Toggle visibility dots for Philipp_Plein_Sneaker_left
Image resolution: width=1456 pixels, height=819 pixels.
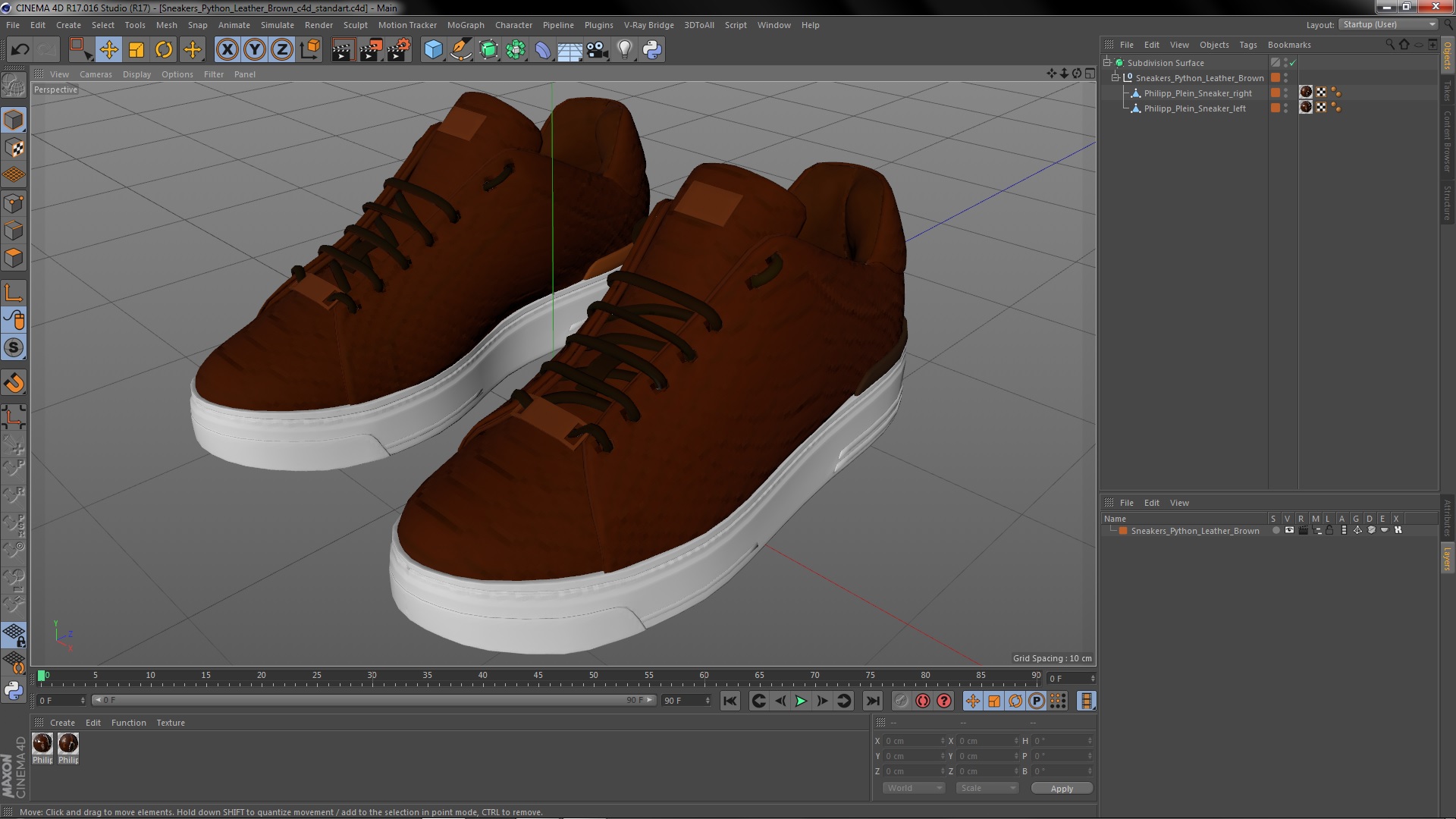tap(1285, 108)
